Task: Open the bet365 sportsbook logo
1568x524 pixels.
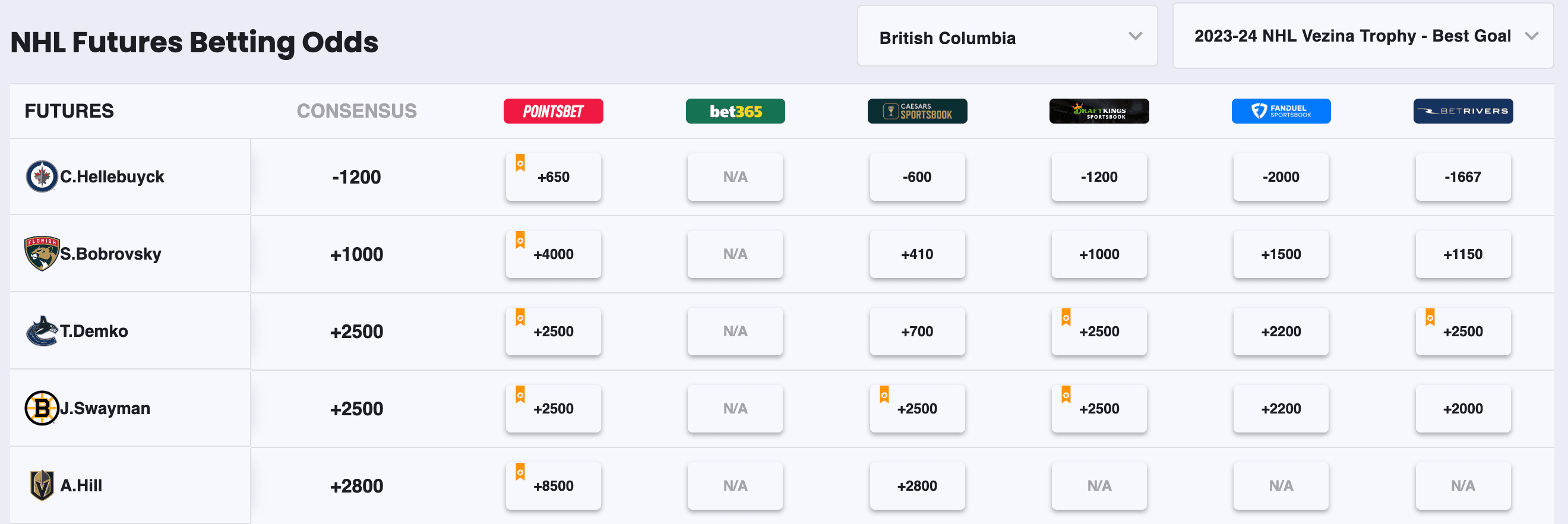Action: pyautogui.click(x=735, y=111)
